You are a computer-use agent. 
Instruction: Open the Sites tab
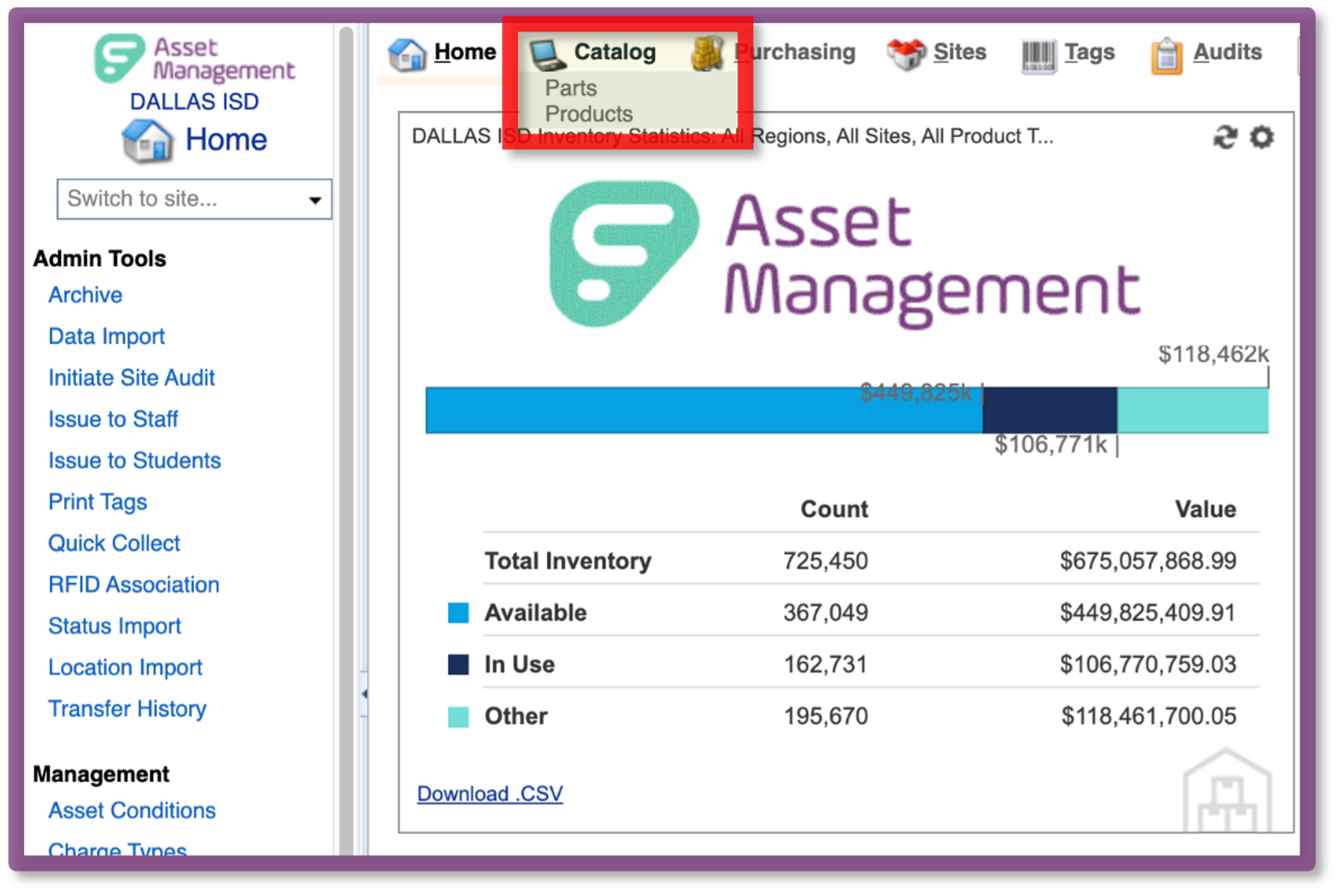coord(959,52)
